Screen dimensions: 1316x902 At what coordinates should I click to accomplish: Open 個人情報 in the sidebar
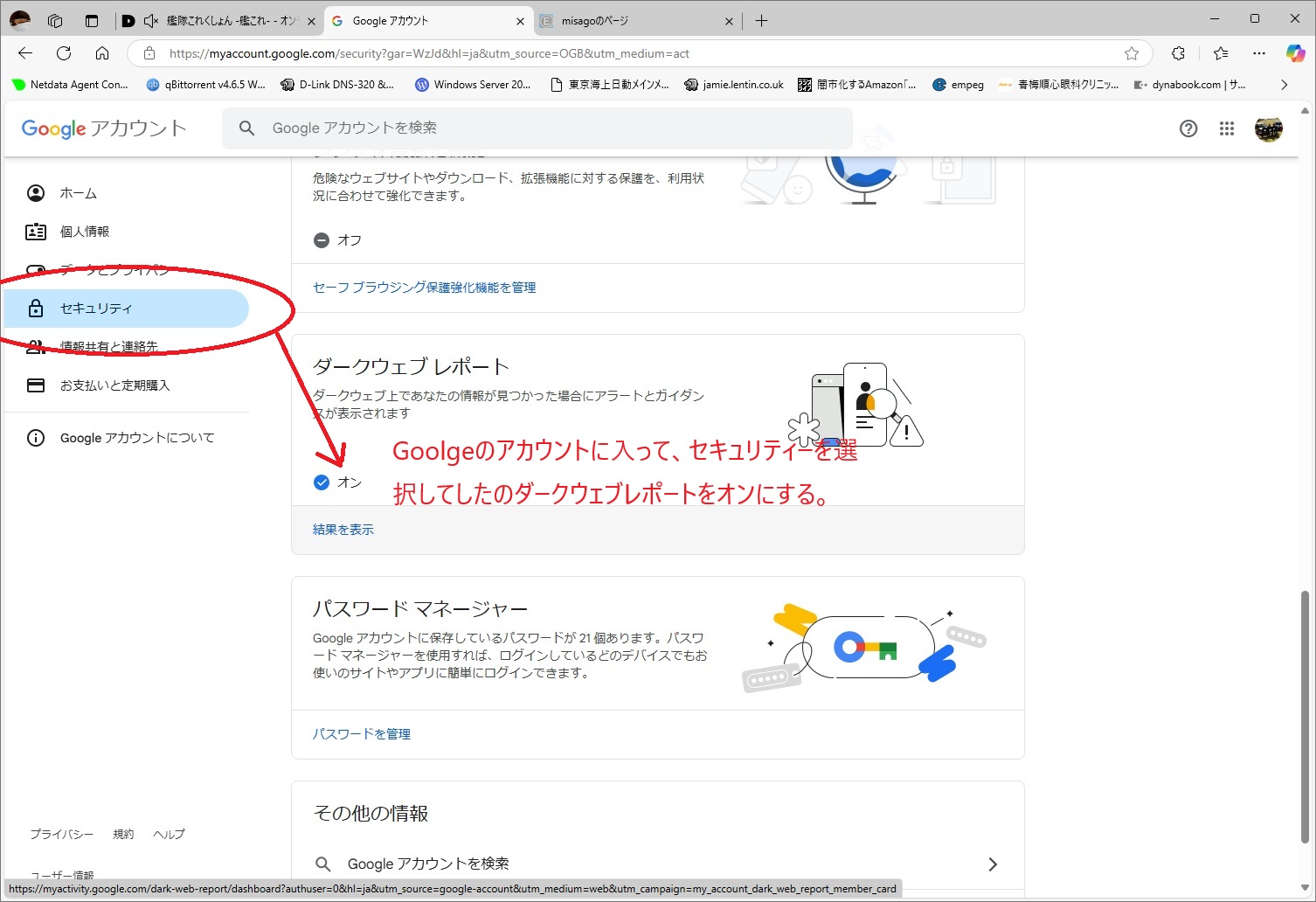pyautogui.click(x=127, y=232)
